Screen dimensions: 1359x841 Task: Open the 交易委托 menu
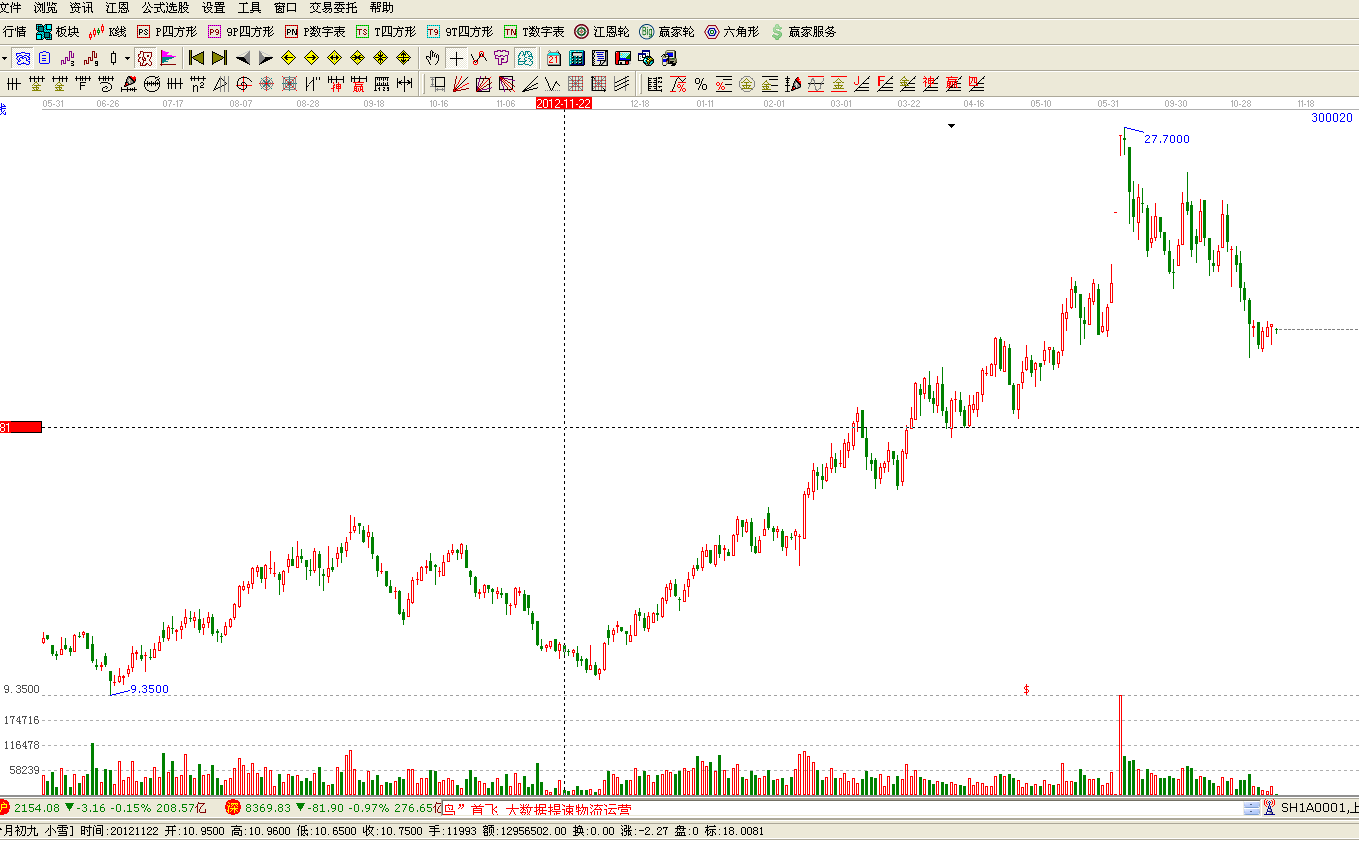tap(333, 7)
